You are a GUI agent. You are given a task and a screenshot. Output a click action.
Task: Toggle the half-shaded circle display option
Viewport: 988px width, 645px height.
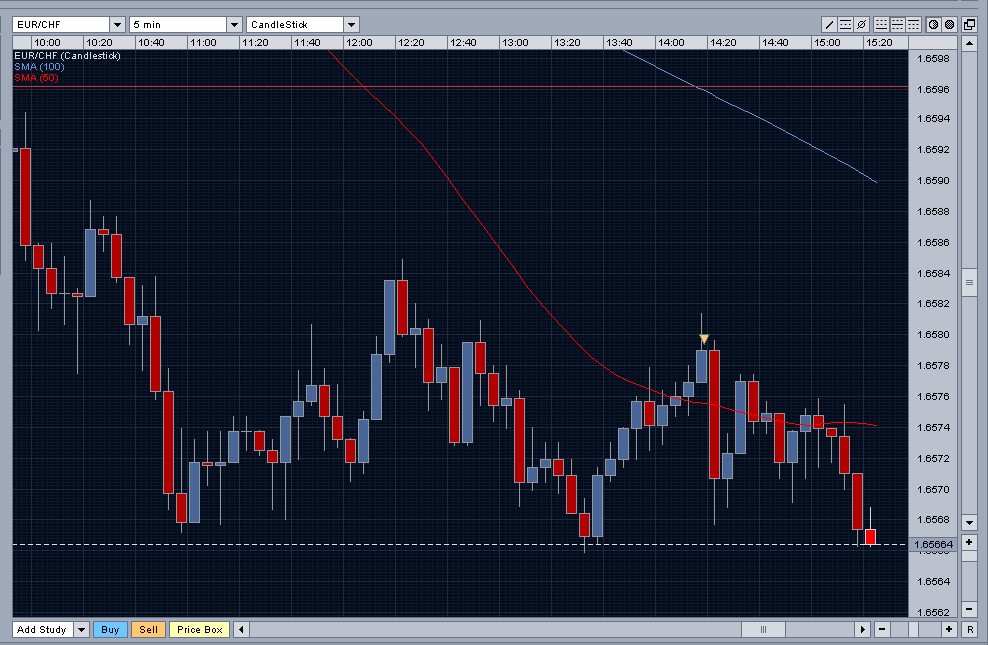[933, 25]
